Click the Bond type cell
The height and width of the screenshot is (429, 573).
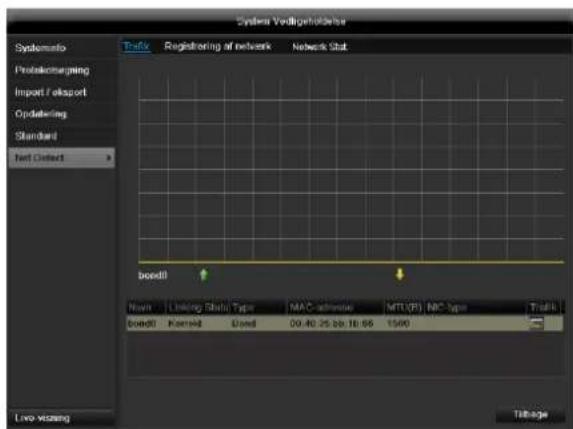coord(244,323)
